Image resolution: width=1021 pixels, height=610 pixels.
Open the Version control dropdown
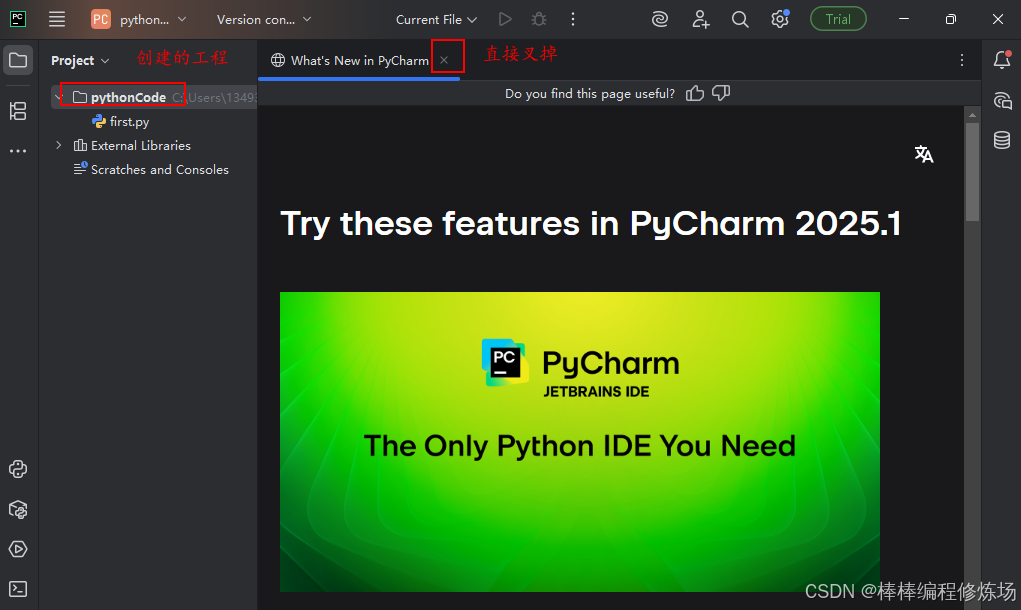point(264,20)
